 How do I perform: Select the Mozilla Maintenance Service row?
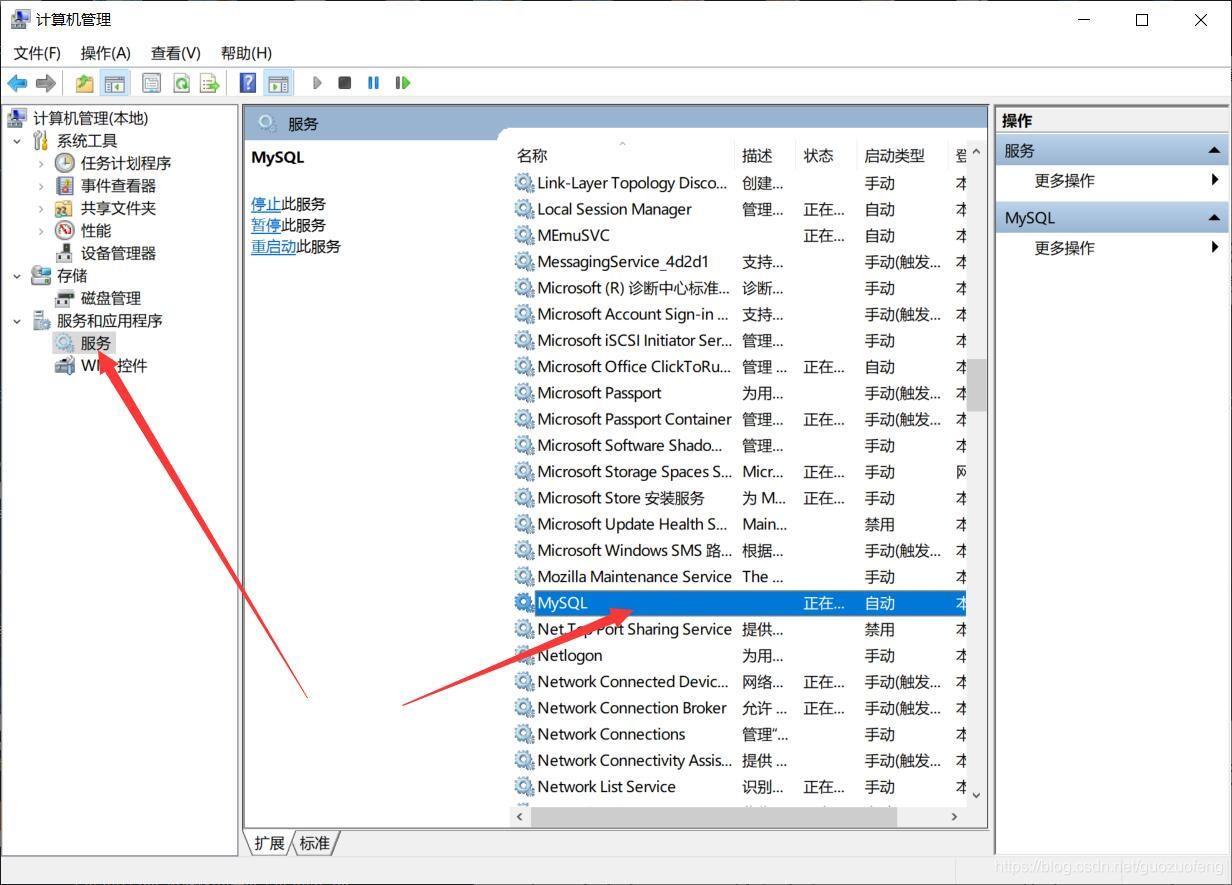[739, 577]
